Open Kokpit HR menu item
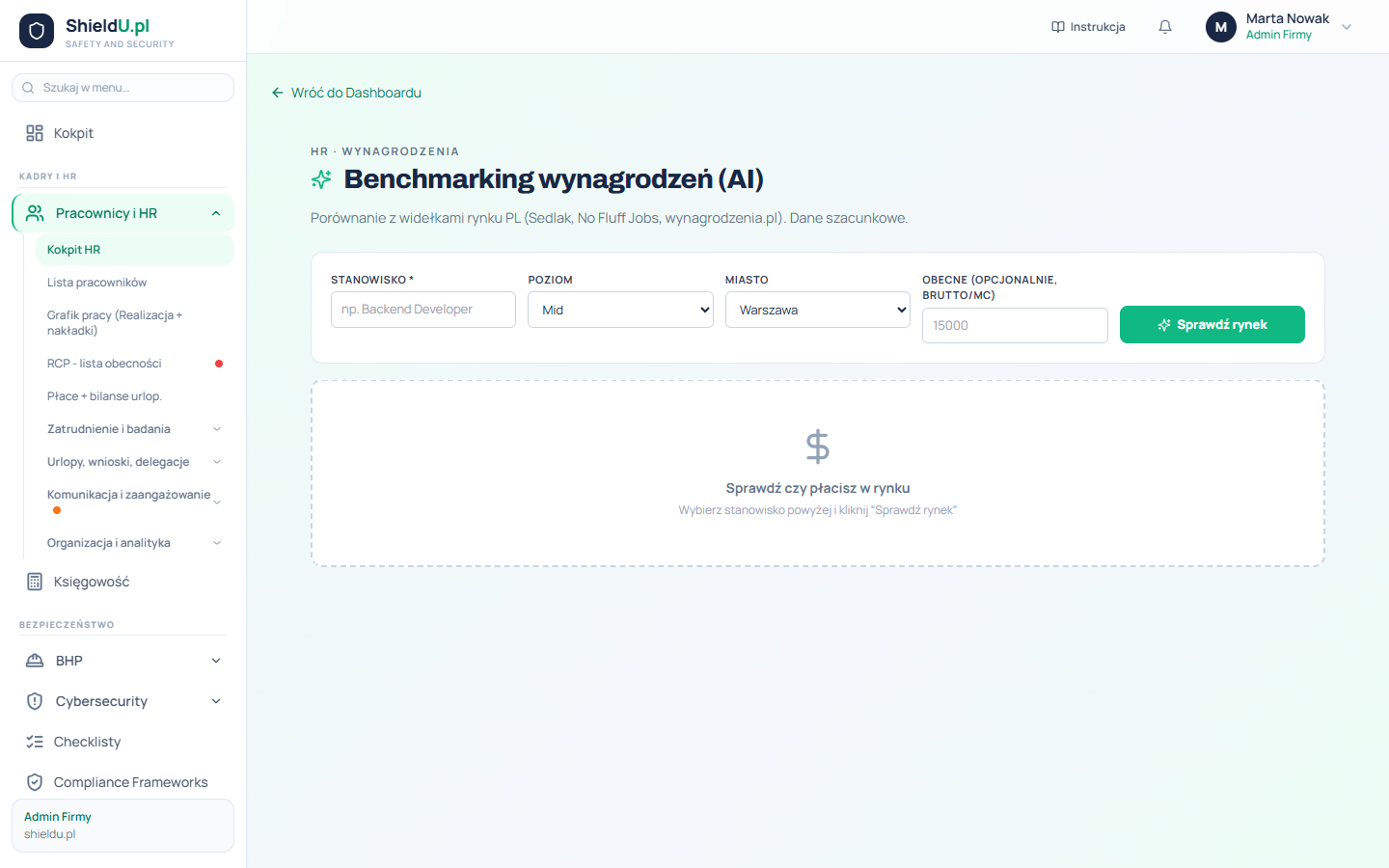 (135, 250)
